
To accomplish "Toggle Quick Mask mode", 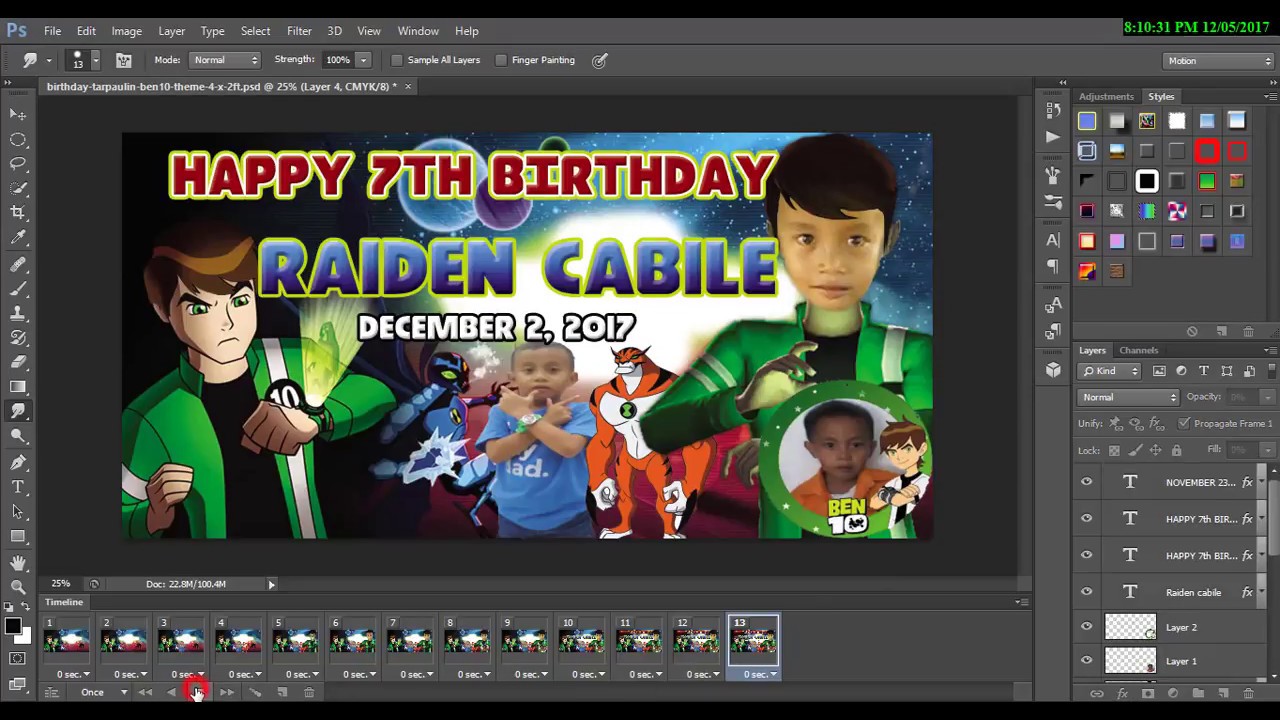I will (x=18, y=658).
